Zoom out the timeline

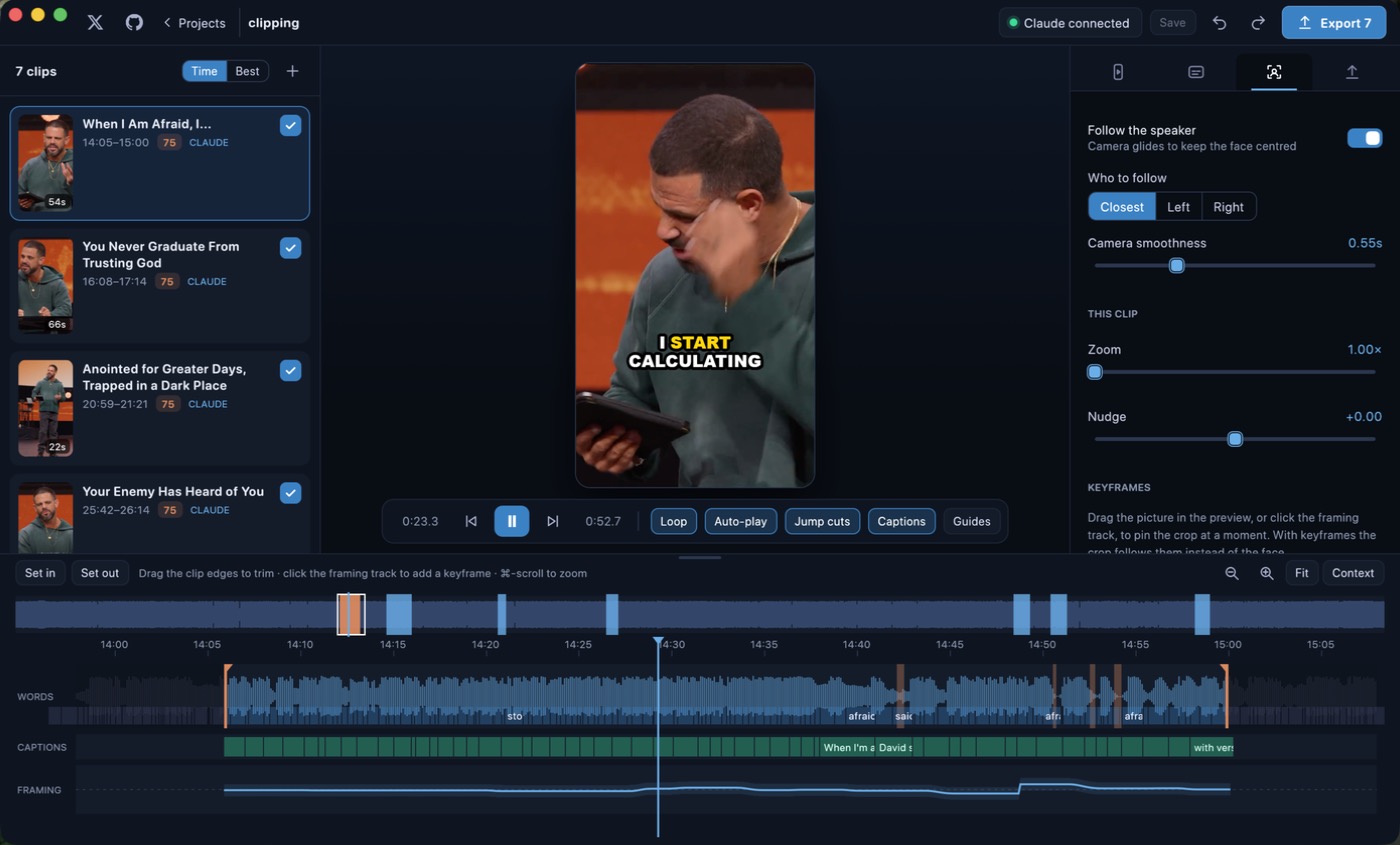pyautogui.click(x=1232, y=573)
